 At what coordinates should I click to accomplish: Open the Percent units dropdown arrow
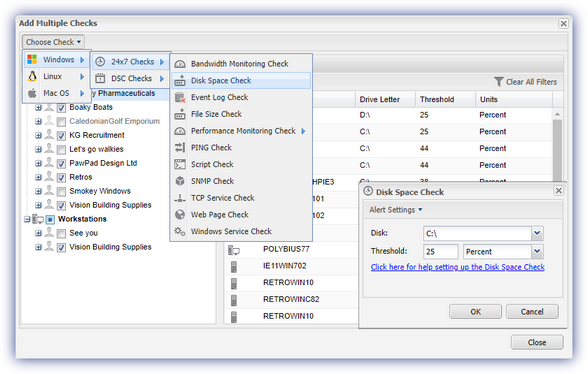pos(537,251)
